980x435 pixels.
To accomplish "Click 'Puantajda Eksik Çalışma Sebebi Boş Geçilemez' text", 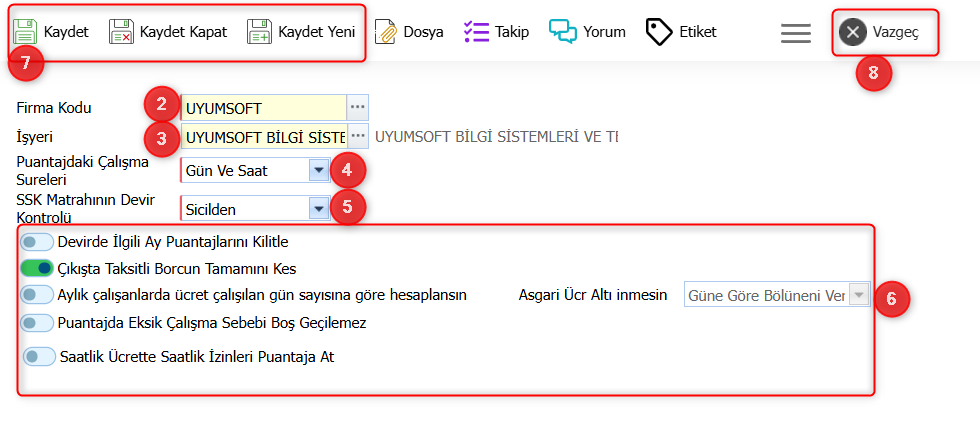I will [212, 323].
